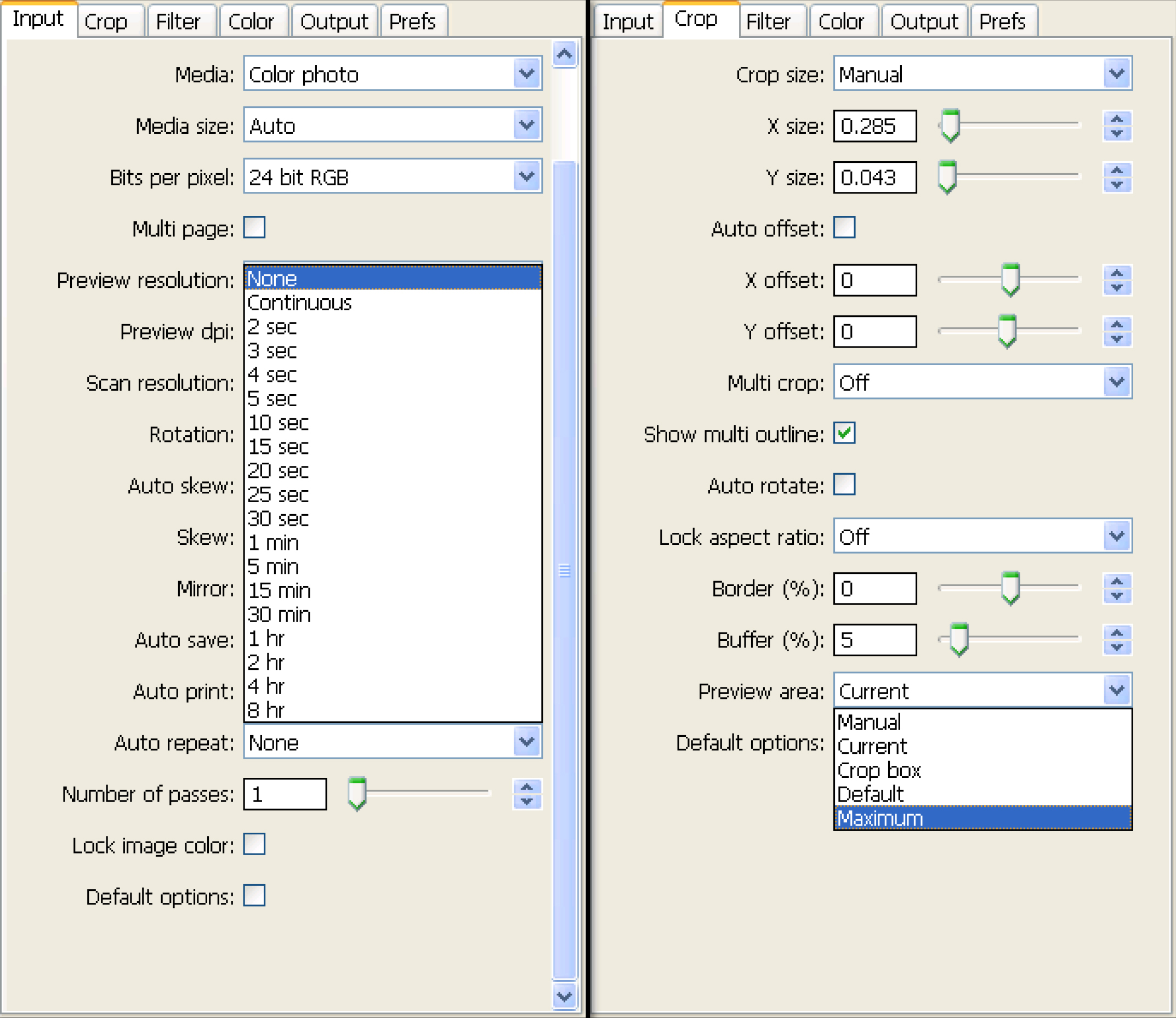Decrease Y size with the down stepper arrow
The width and height of the screenshot is (1176, 1018).
coord(1116,185)
